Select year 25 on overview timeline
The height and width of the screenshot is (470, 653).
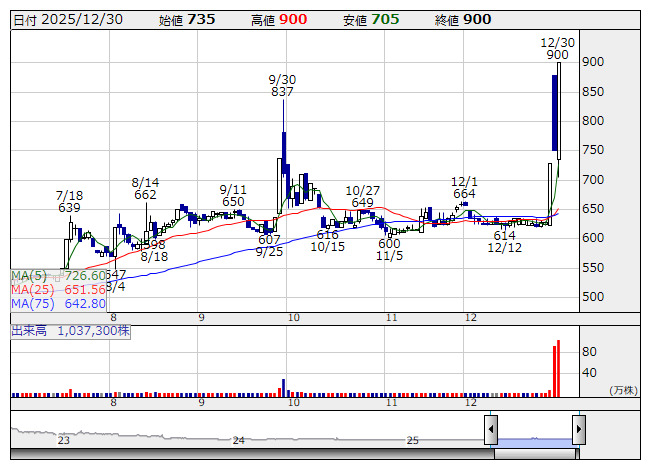click(x=412, y=440)
